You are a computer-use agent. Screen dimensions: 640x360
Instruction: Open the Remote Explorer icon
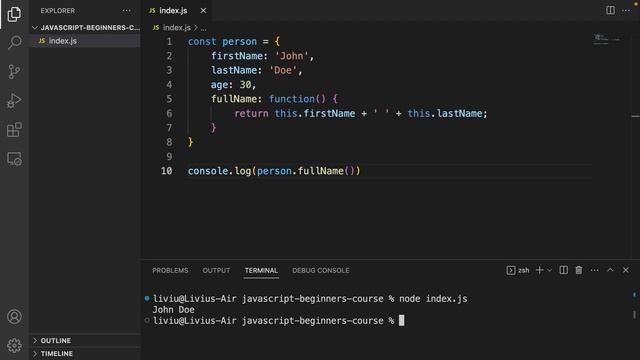tap(14, 159)
